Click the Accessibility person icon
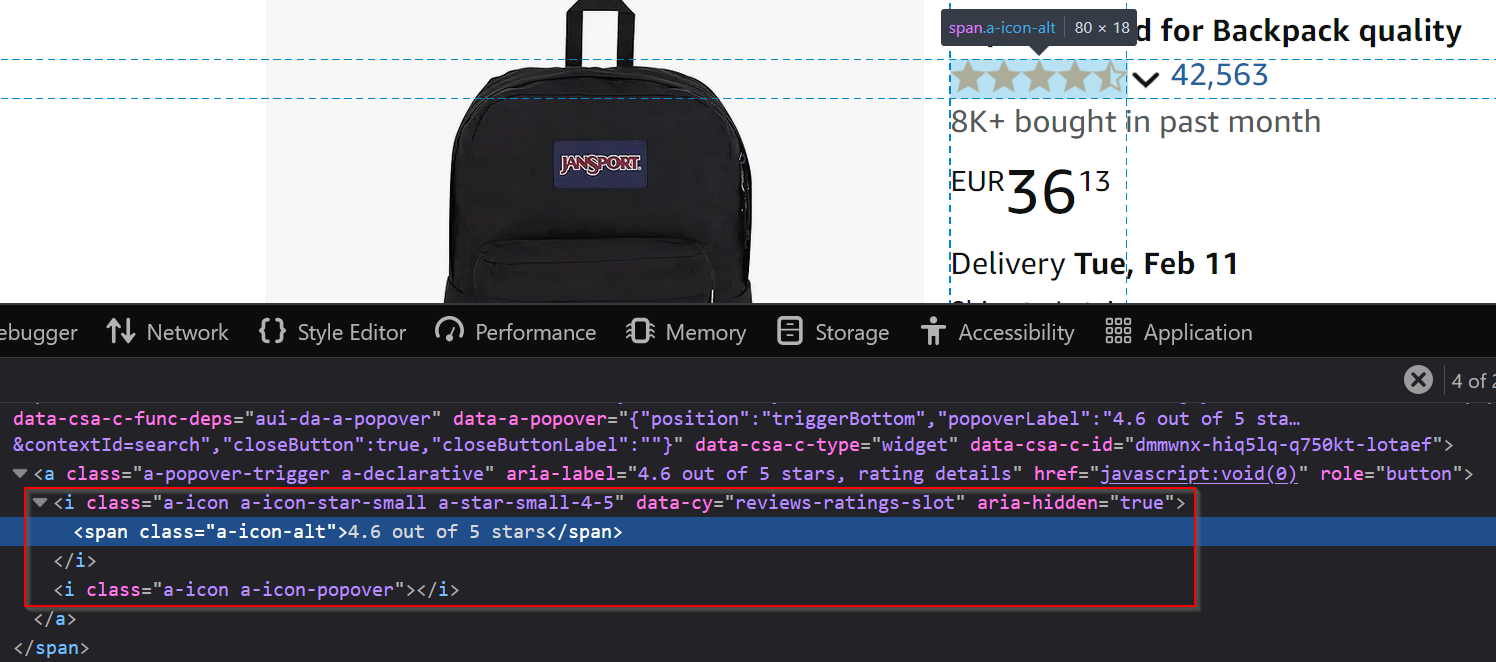 coord(933,332)
